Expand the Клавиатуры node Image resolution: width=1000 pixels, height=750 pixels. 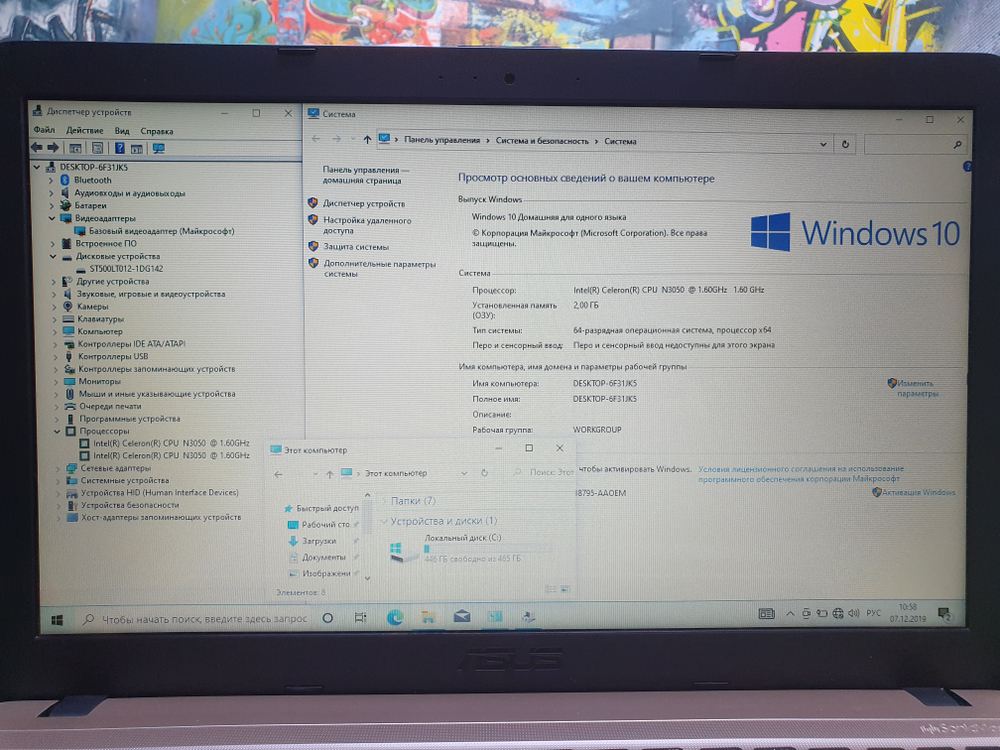click(55, 319)
